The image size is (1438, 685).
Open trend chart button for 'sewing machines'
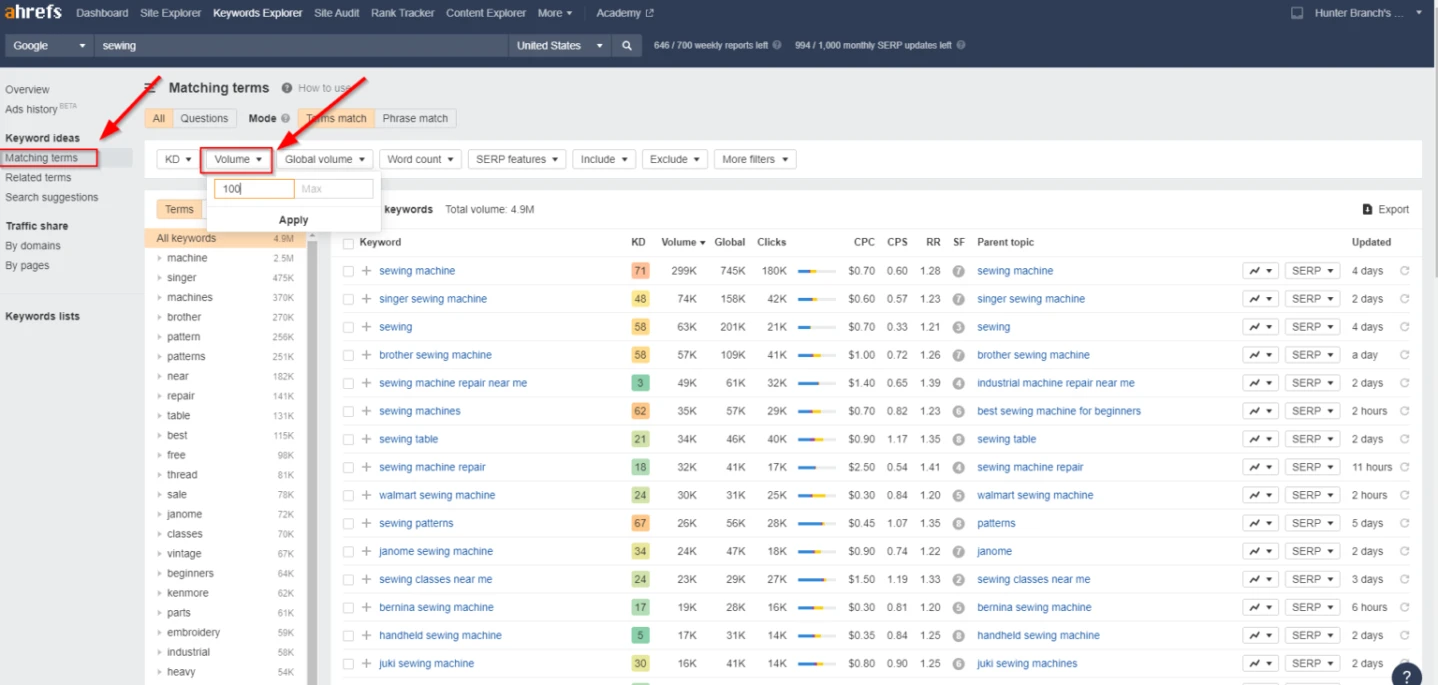(x=1260, y=411)
